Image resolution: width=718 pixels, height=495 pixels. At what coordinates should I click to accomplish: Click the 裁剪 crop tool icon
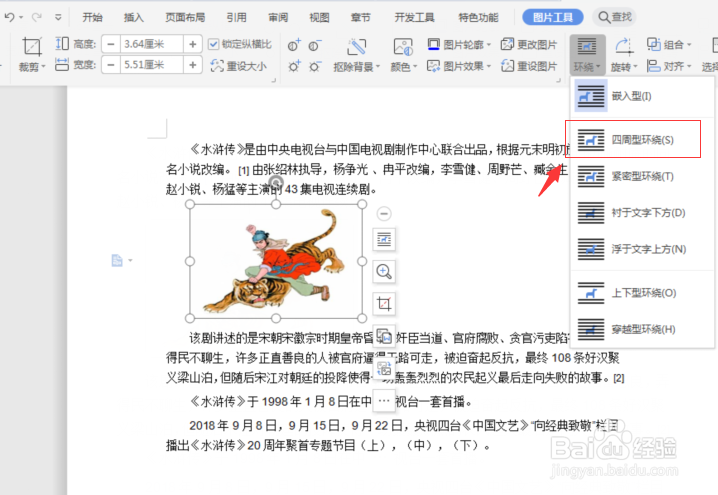(x=32, y=46)
